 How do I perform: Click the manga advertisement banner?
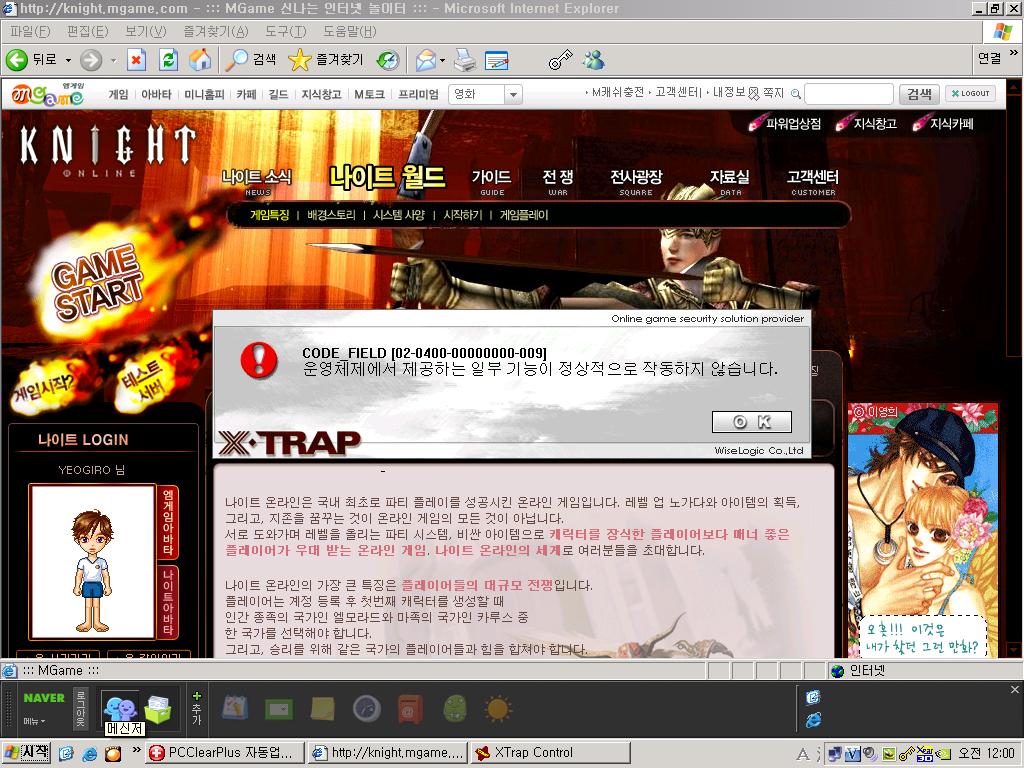pyautogui.click(x=923, y=530)
